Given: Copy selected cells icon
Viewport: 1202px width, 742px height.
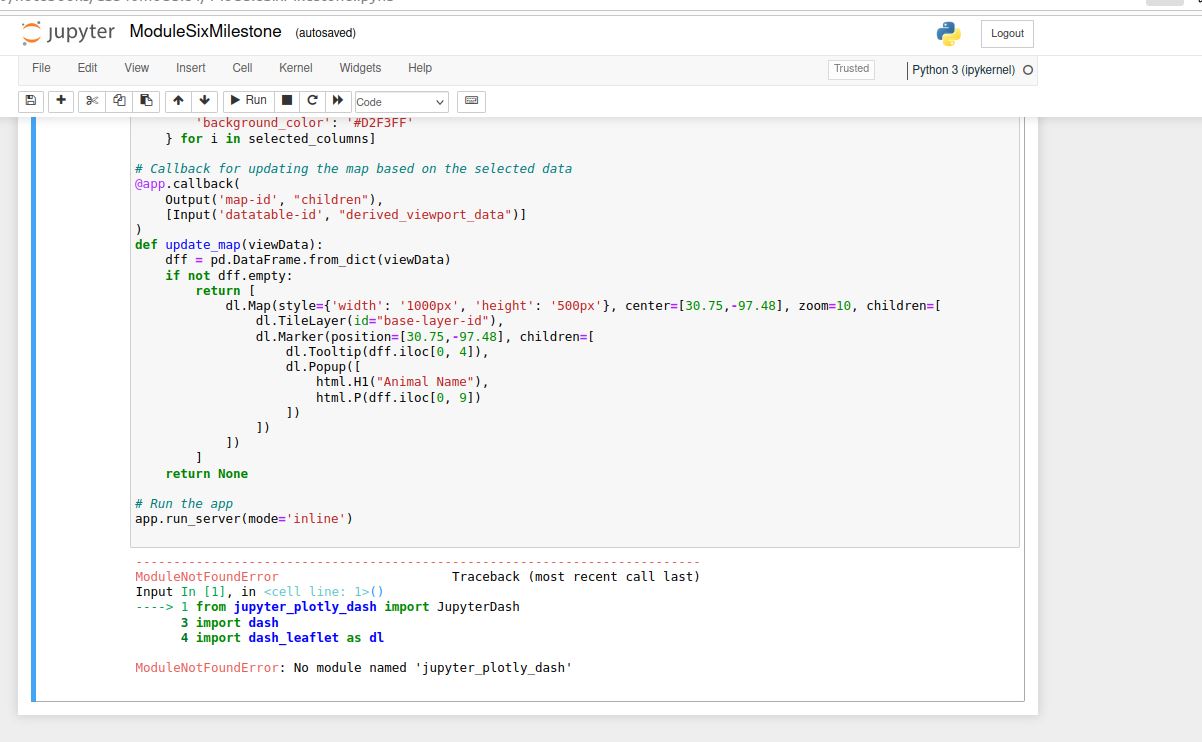Looking at the screenshot, I should point(119,101).
